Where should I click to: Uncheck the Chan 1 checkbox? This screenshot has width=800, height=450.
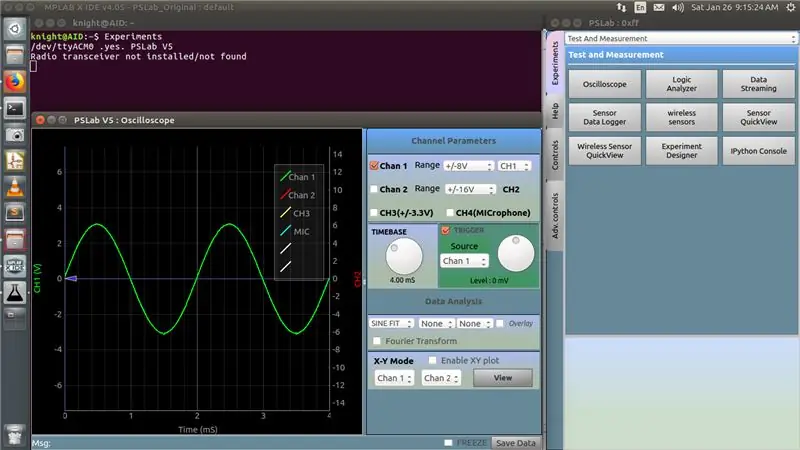374,165
